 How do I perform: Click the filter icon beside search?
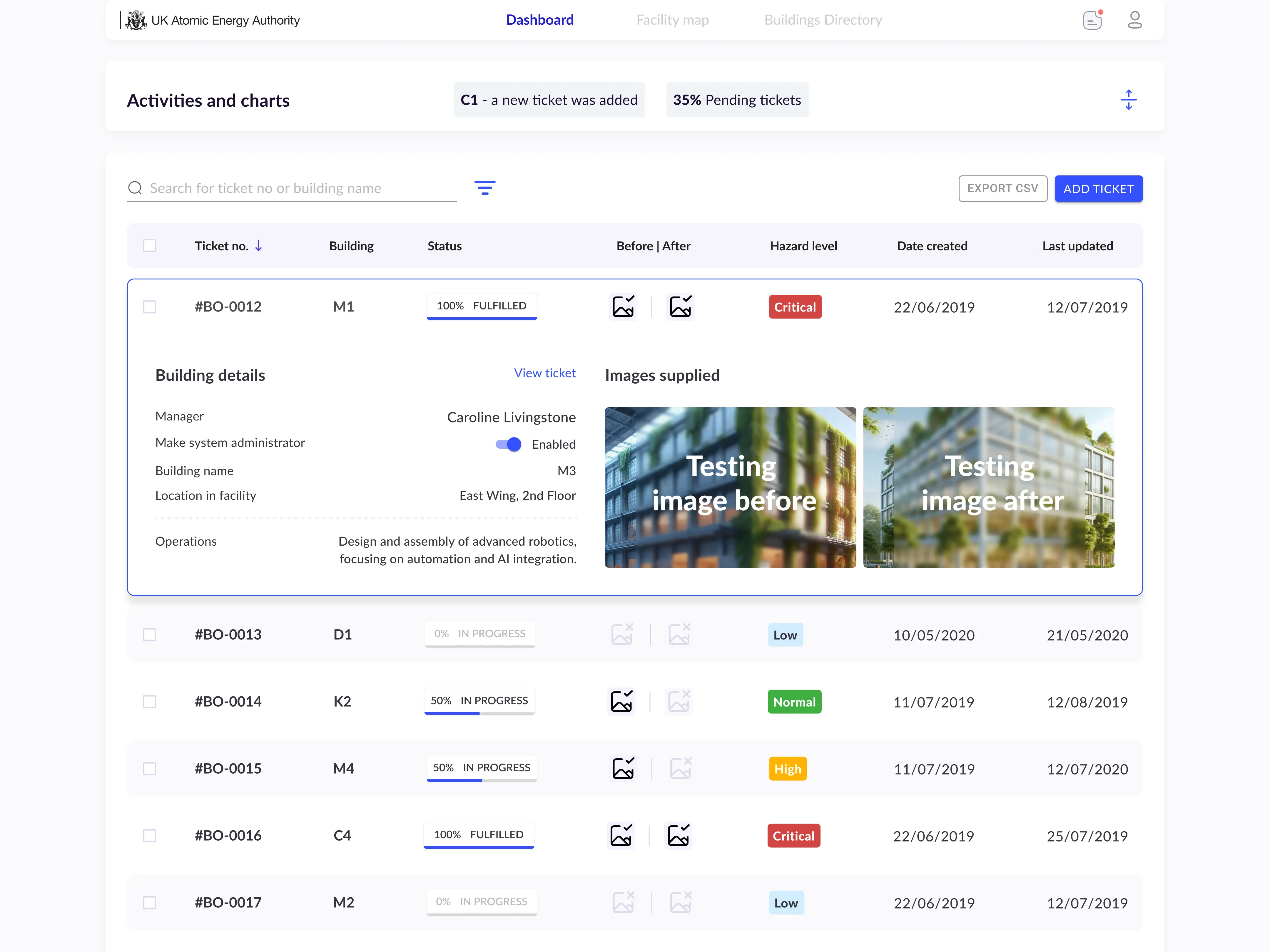point(485,188)
